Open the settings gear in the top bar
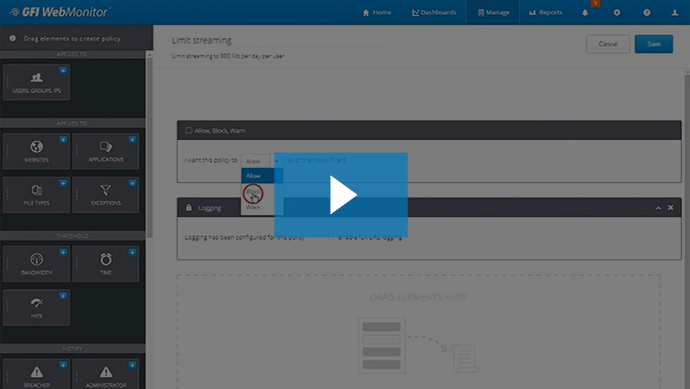The image size is (690, 389). (617, 13)
